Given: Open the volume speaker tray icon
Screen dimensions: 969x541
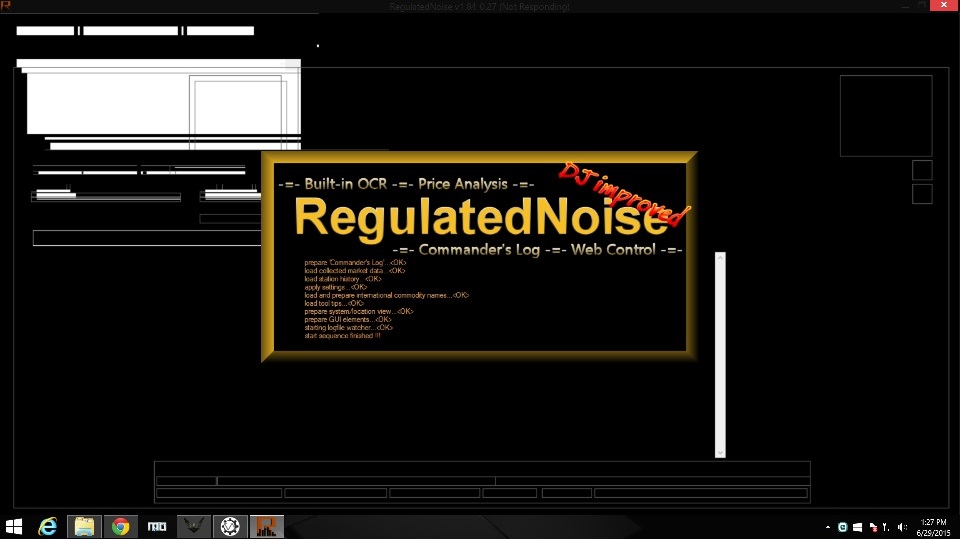Looking at the screenshot, I should point(902,527).
